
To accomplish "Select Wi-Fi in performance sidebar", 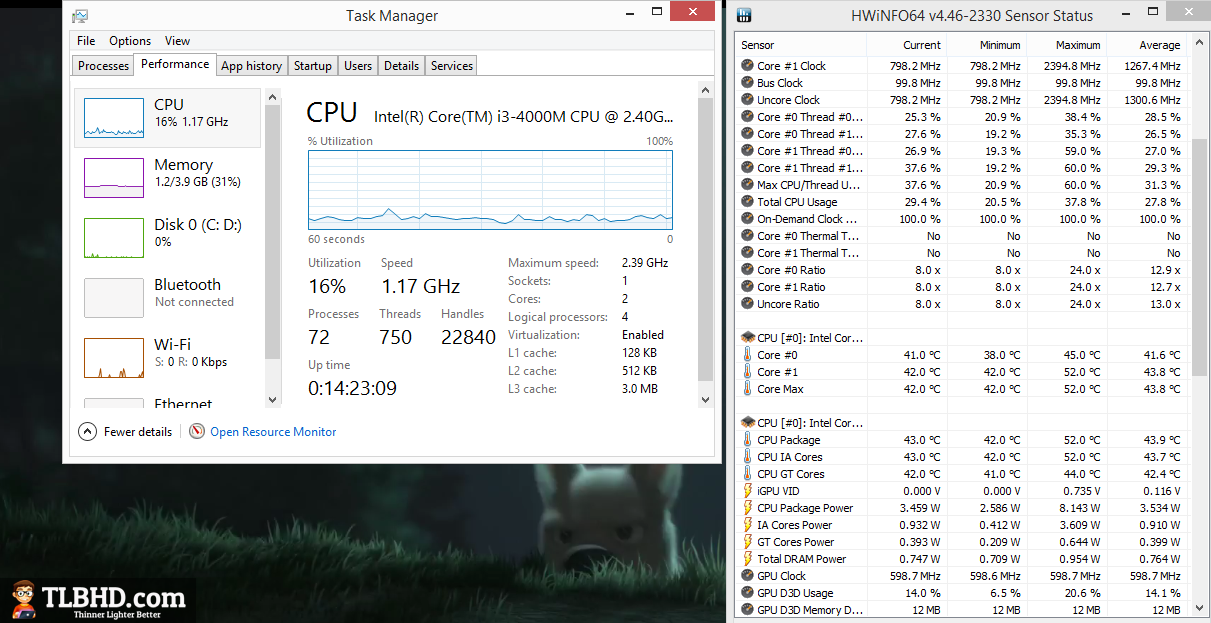I will (x=167, y=358).
